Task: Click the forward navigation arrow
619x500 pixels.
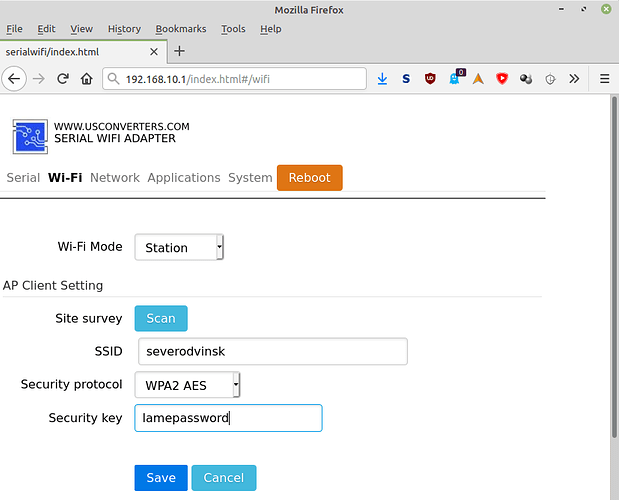Action: pos(39,79)
